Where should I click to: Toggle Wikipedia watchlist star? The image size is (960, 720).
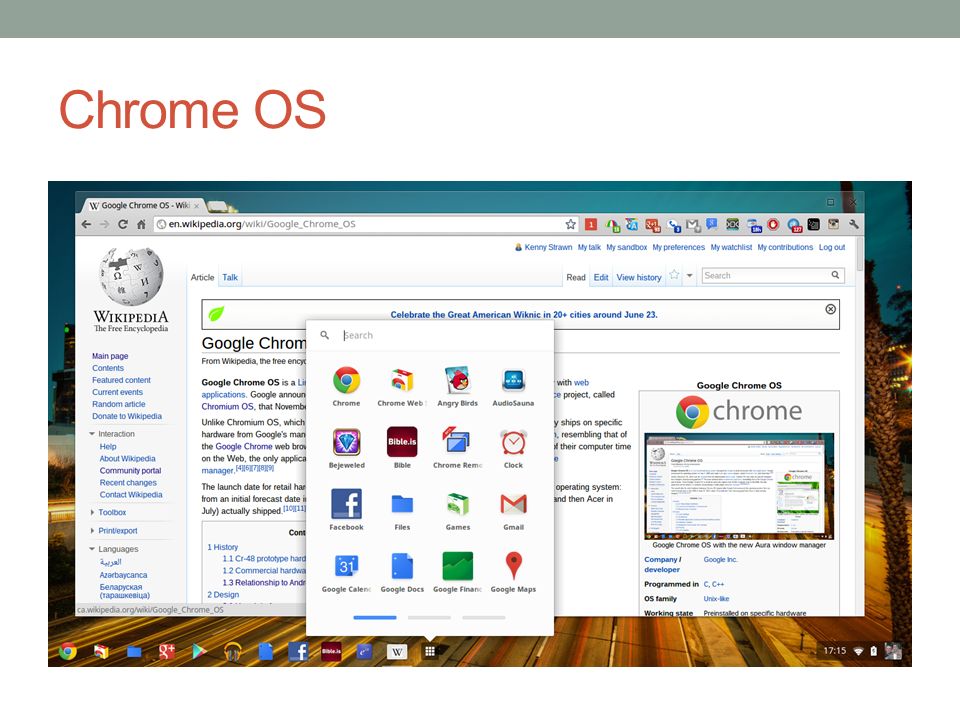click(x=674, y=275)
